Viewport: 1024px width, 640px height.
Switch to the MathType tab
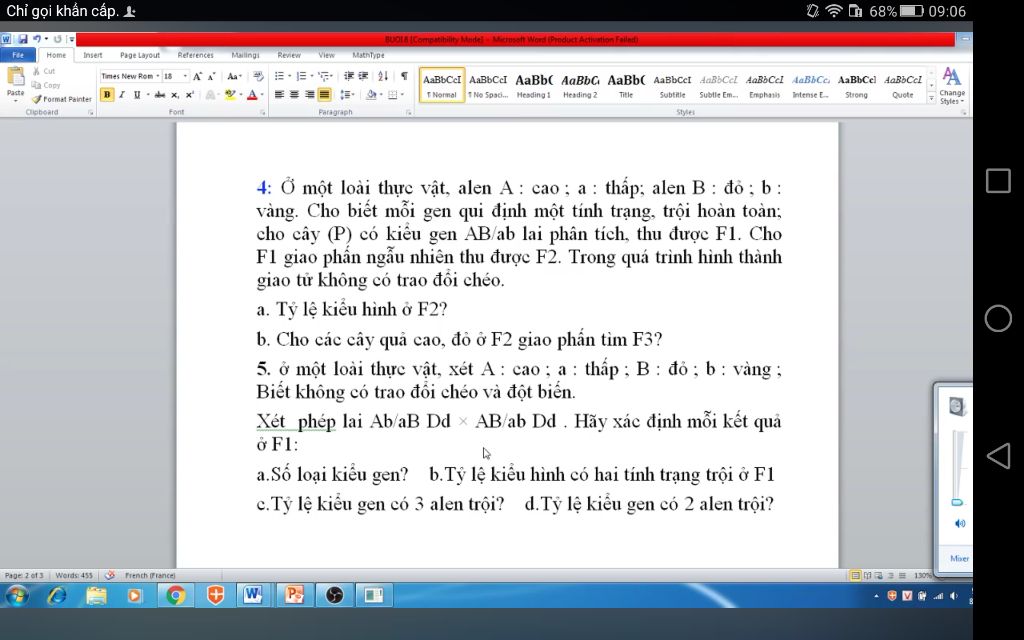368,56
